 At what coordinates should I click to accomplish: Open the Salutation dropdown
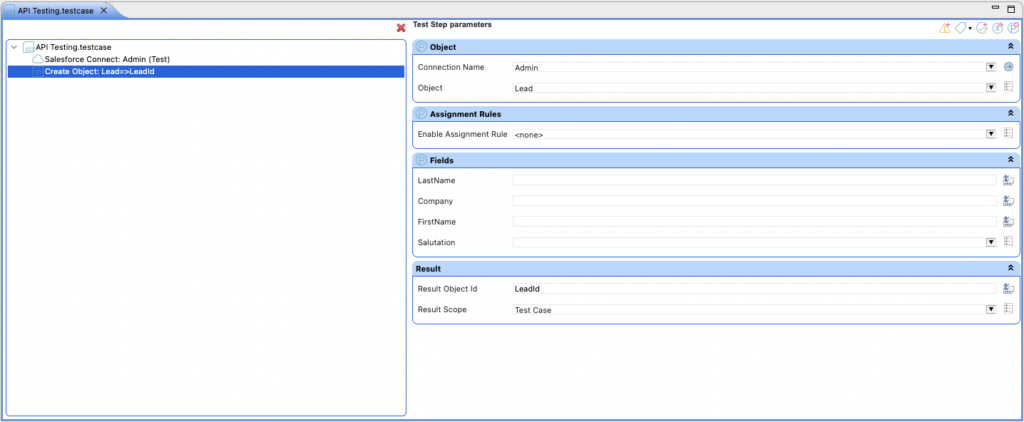coord(991,242)
